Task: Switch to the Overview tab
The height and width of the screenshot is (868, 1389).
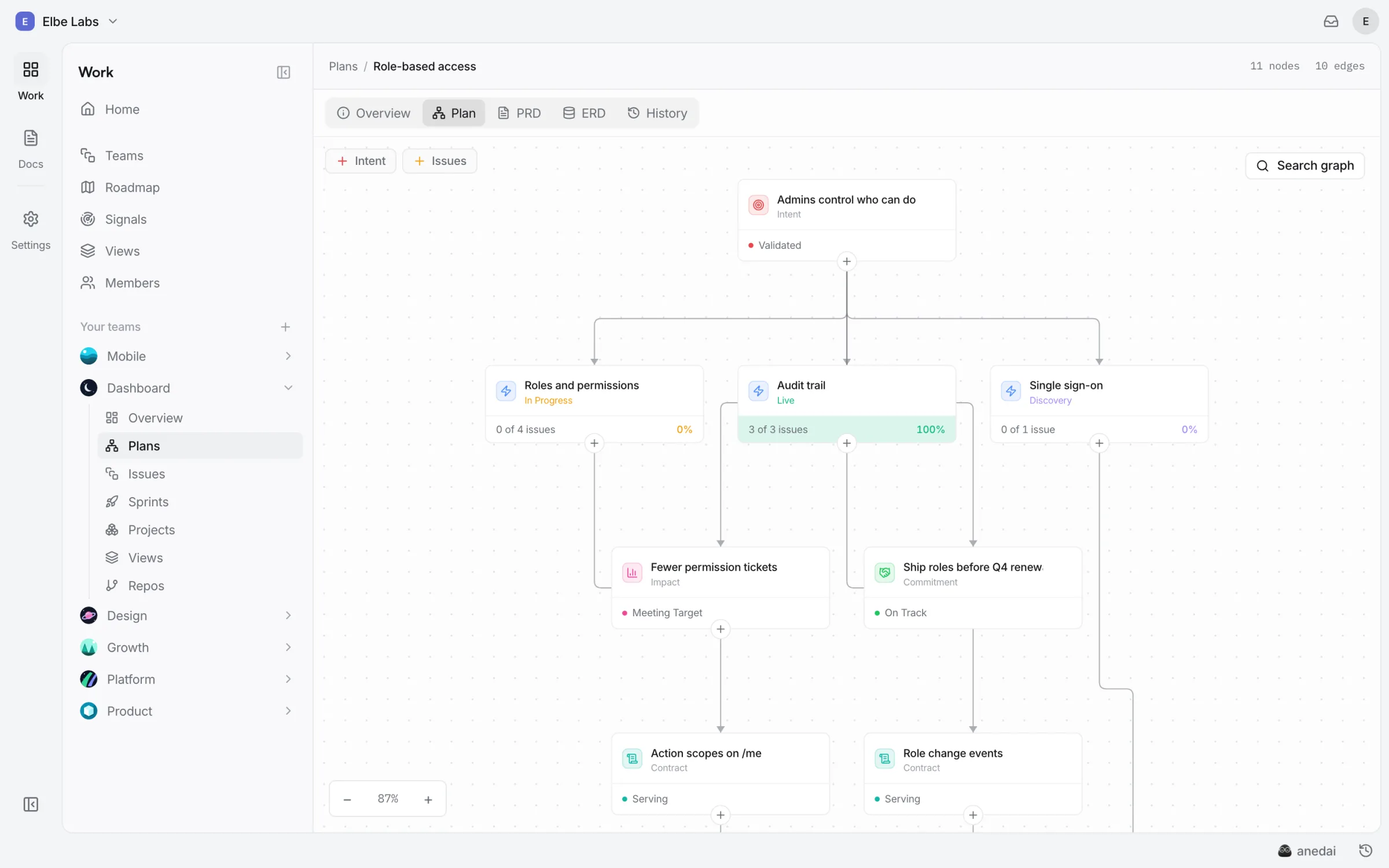Action: tap(374, 113)
